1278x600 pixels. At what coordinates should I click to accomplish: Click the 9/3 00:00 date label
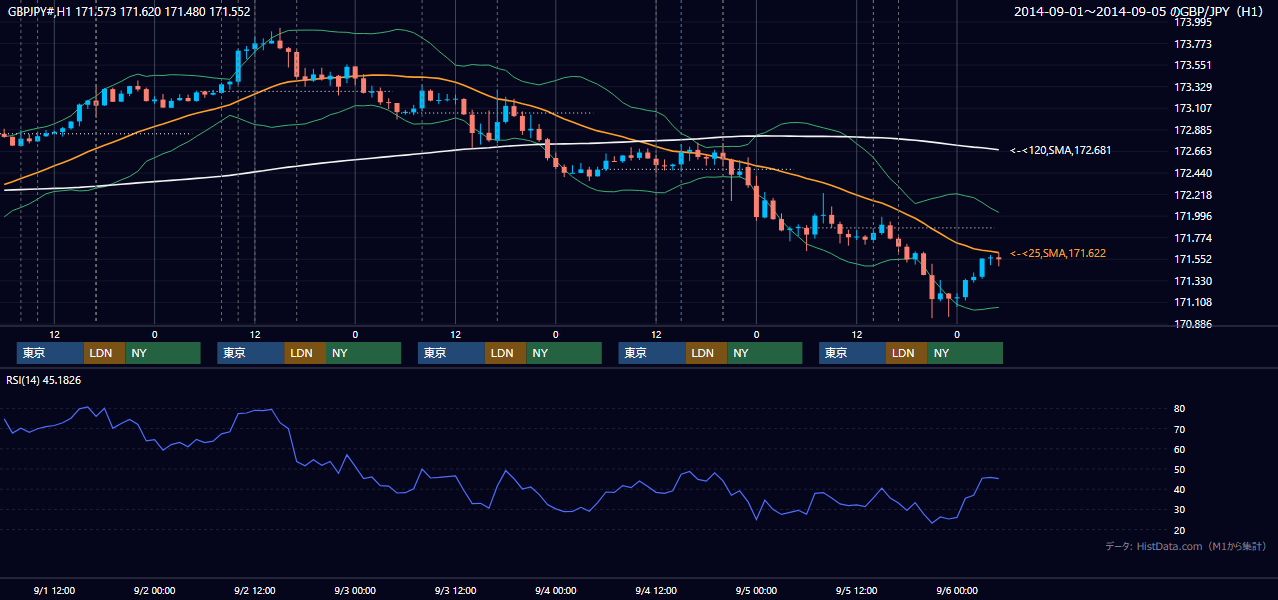355,590
